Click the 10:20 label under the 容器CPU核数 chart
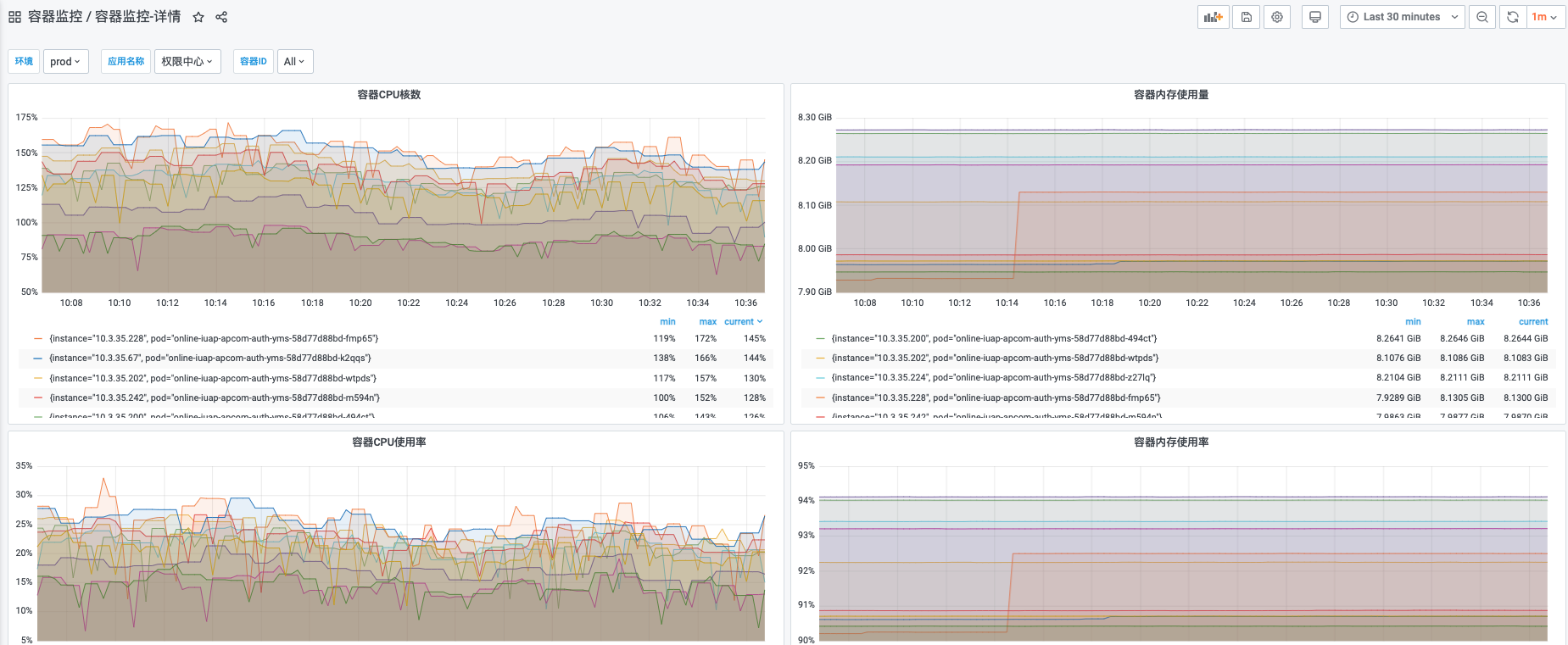Viewport: 1568px width, 645px height. [x=360, y=303]
